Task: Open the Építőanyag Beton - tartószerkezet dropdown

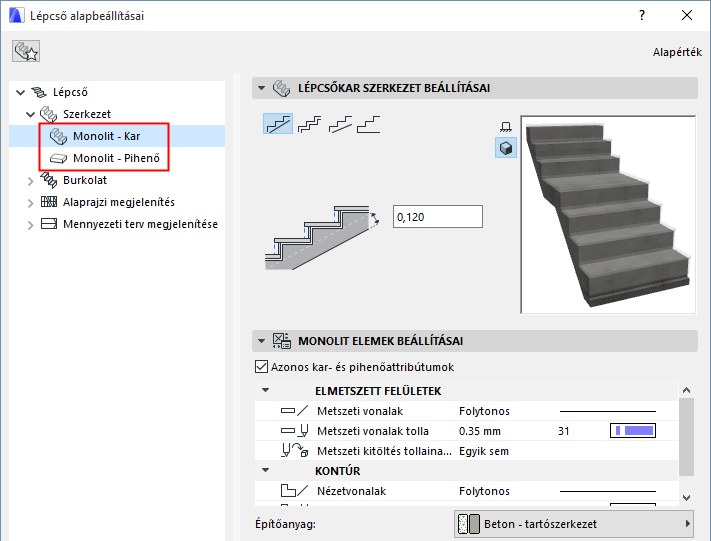Action: click(x=574, y=524)
